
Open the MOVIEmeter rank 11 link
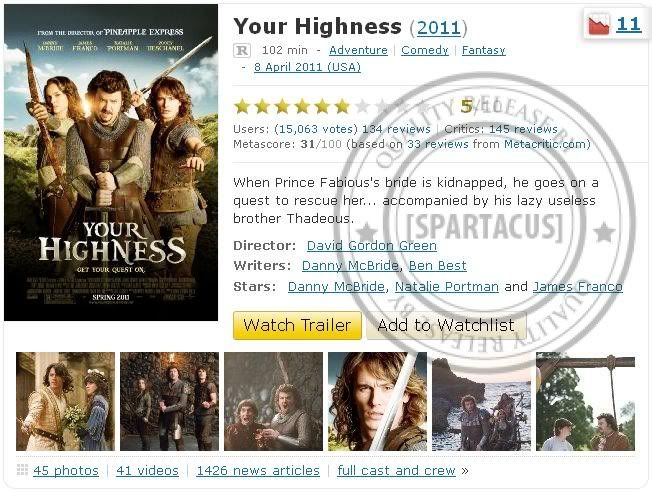[628, 25]
